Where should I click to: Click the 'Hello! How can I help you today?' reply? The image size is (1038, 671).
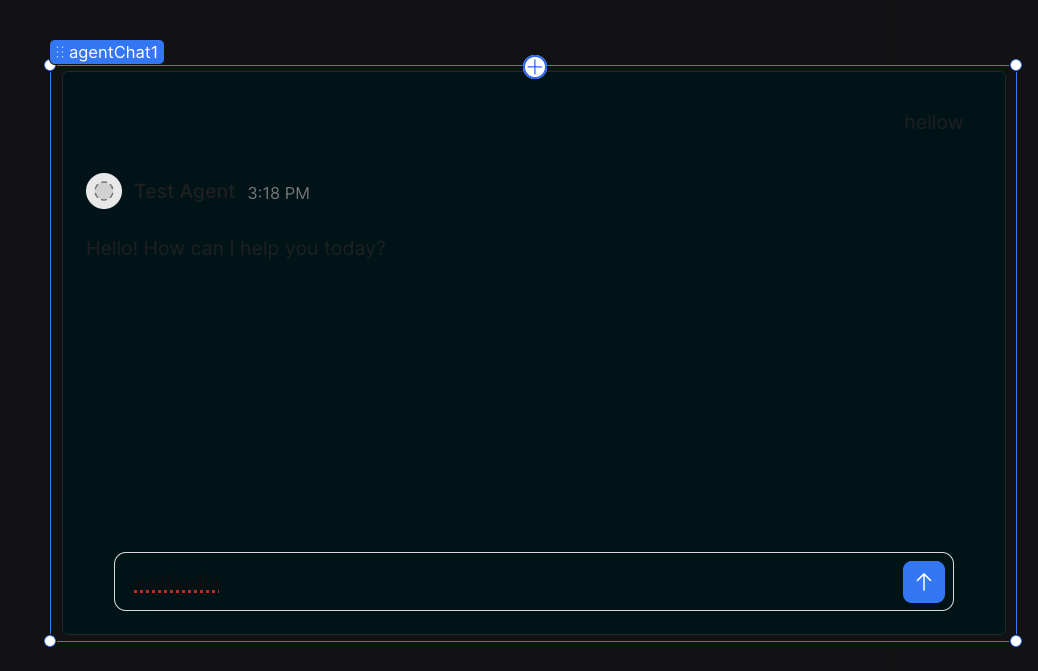[x=236, y=248]
